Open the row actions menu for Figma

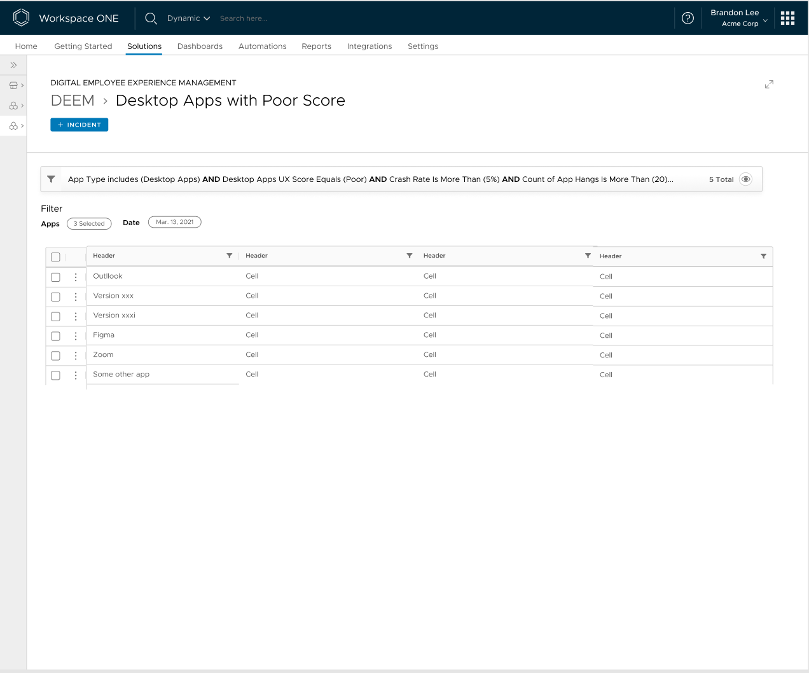tap(75, 336)
